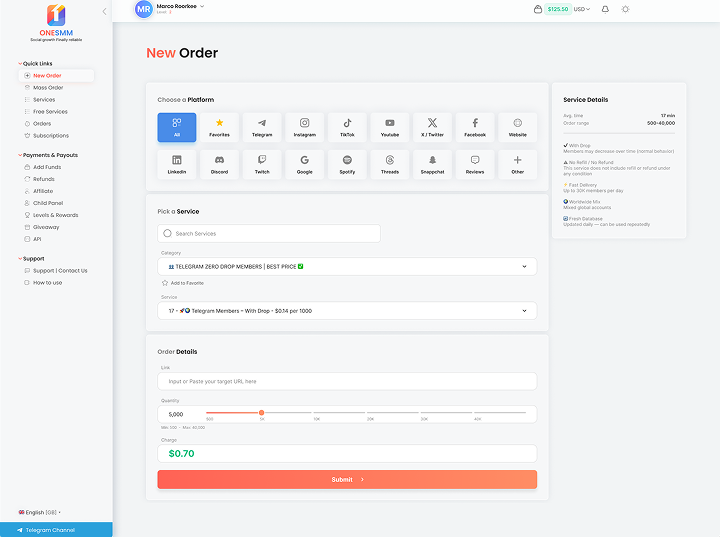720x537 pixels.
Task: Click the $125.50 balance badge
Action: 557,9
